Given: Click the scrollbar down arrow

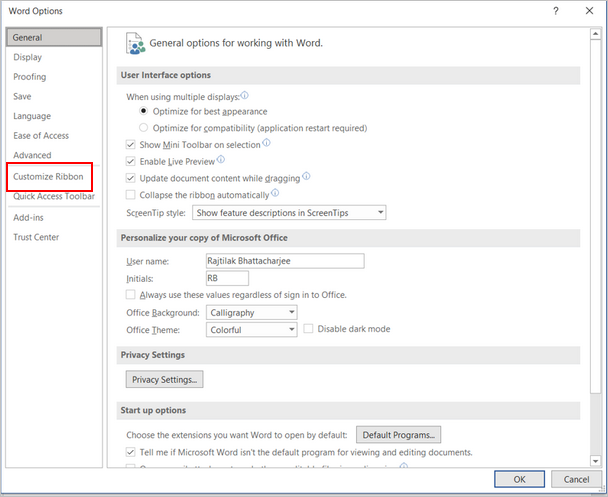Looking at the screenshot, I should pyautogui.click(x=595, y=461).
